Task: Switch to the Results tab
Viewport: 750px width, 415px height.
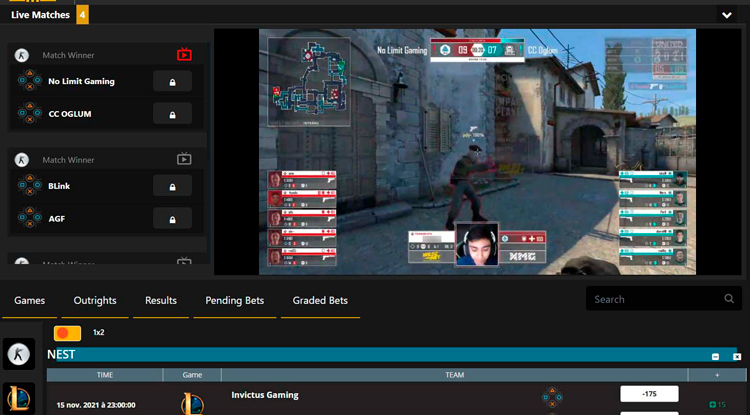Action: 161,301
